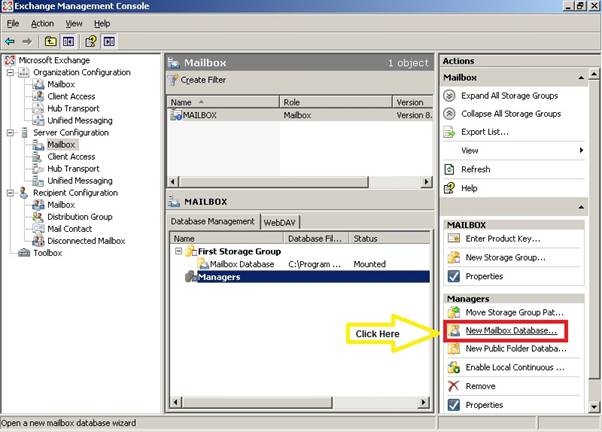Open the View submenu arrow in Actions

click(581, 151)
